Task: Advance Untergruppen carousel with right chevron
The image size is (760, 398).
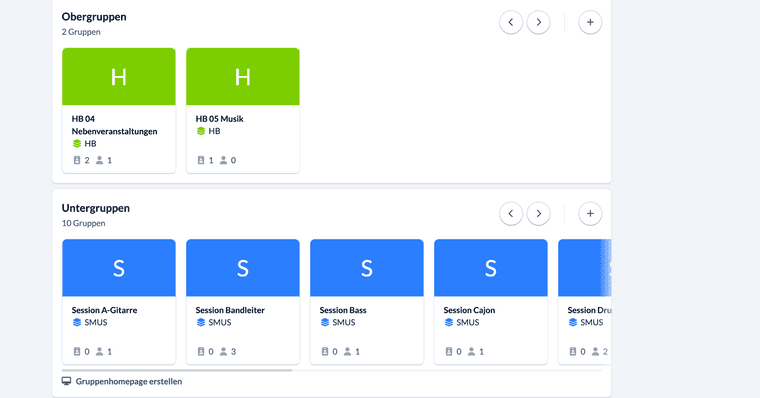Action: pos(538,214)
